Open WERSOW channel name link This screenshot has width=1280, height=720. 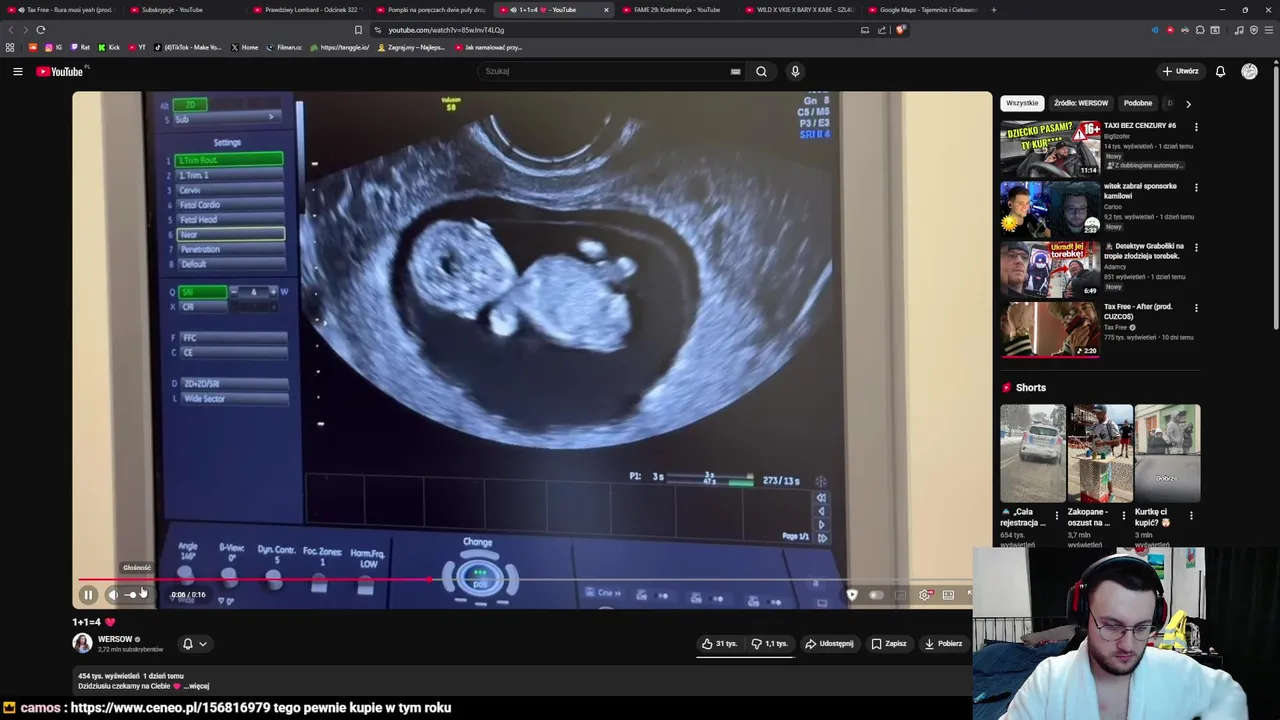(x=115, y=639)
